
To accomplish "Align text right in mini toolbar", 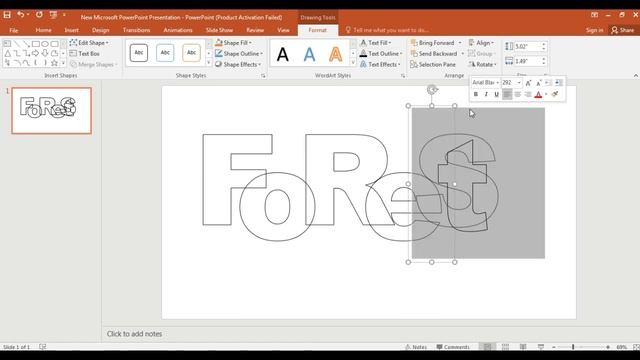I will [528, 94].
